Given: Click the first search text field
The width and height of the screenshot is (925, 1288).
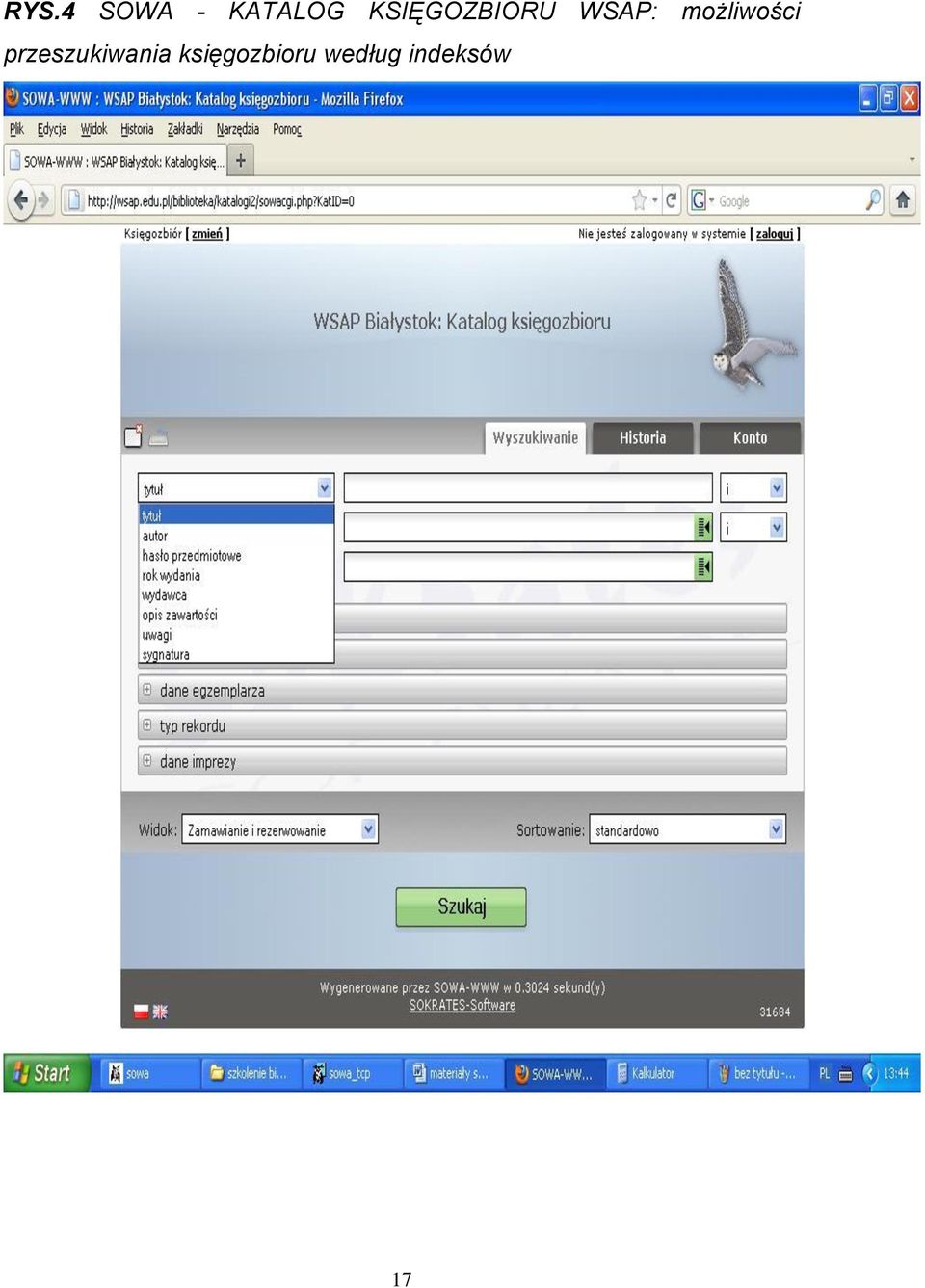Looking at the screenshot, I should pyautogui.click(x=528, y=487).
